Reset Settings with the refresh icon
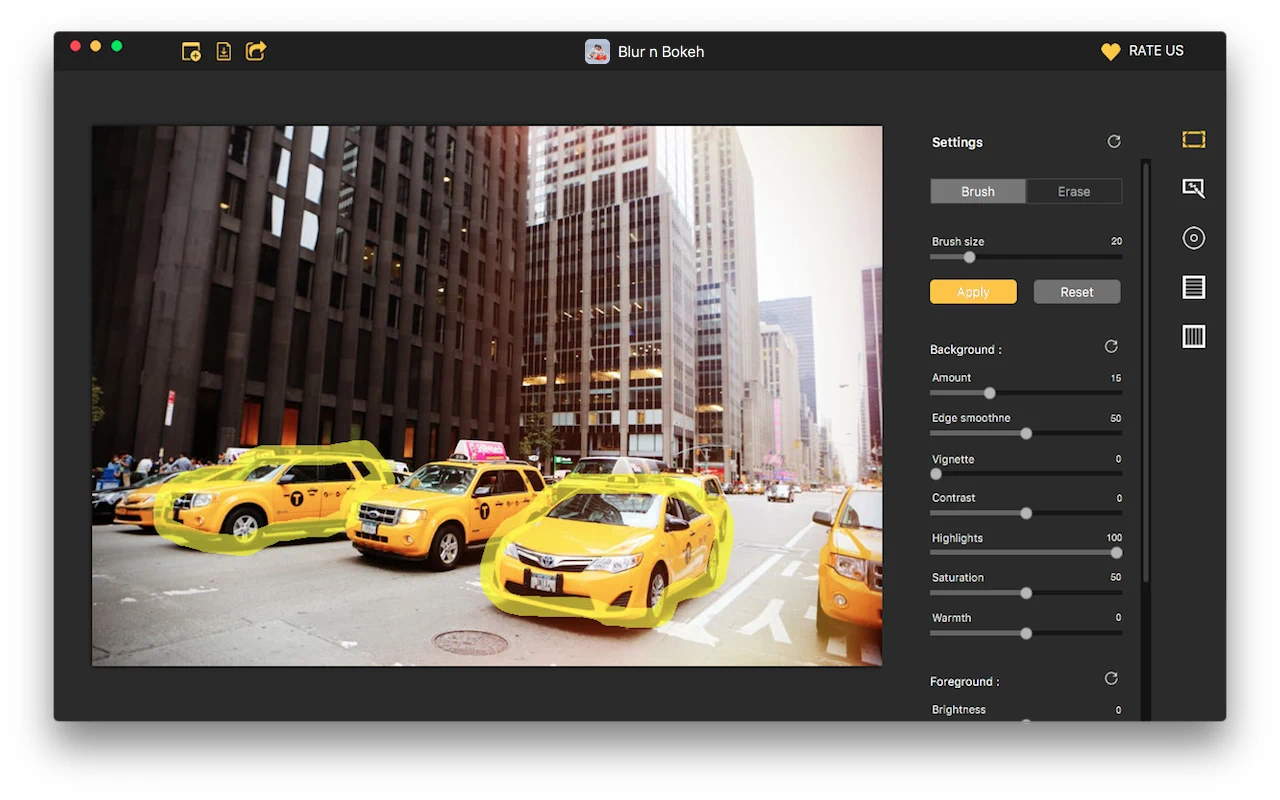The width and height of the screenshot is (1280, 800). tap(1114, 142)
